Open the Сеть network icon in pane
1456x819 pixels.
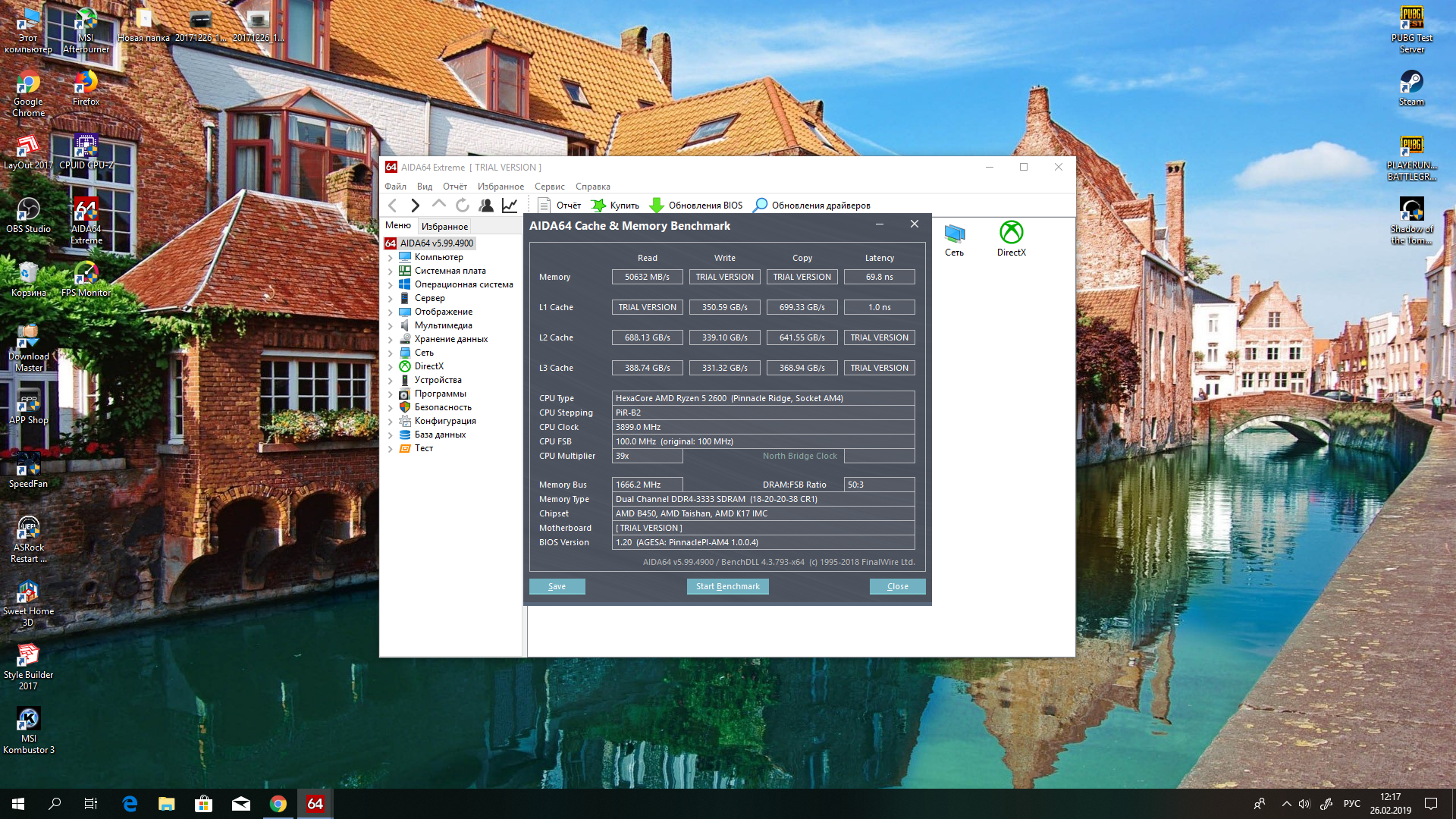click(x=954, y=233)
